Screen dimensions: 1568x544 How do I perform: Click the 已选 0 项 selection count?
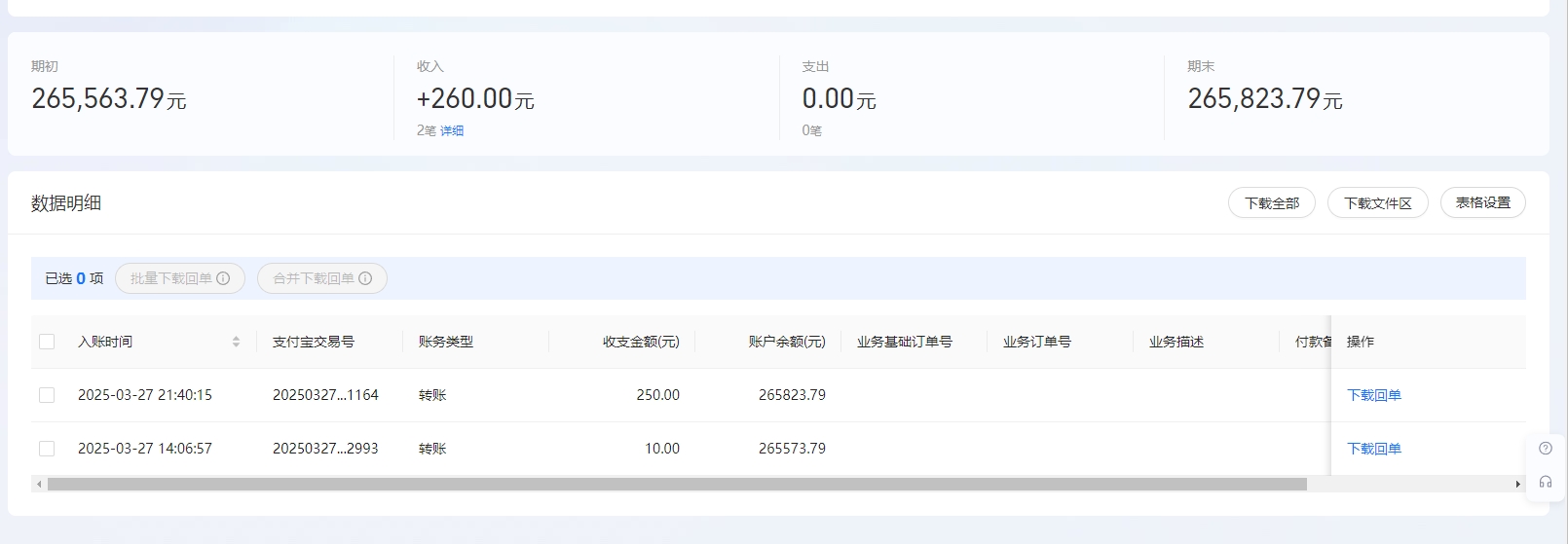[74, 278]
